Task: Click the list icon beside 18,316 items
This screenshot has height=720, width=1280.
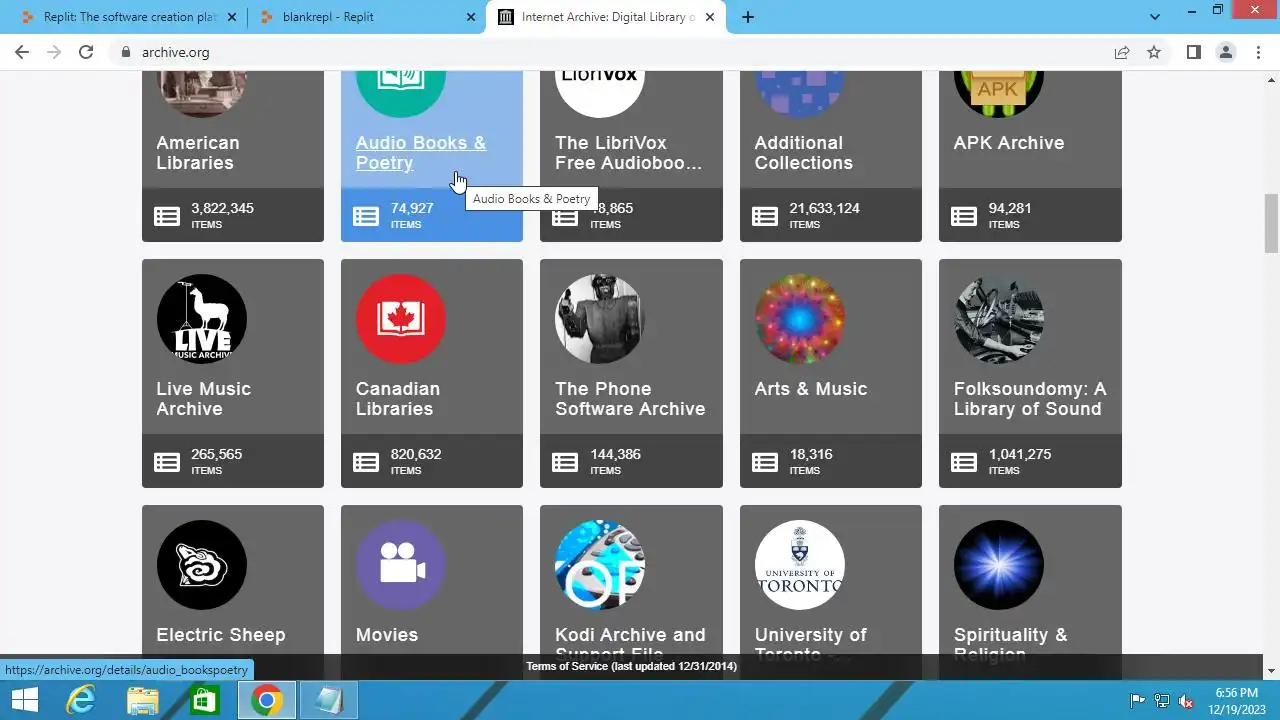Action: pyautogui.click(x=765, y=462)
